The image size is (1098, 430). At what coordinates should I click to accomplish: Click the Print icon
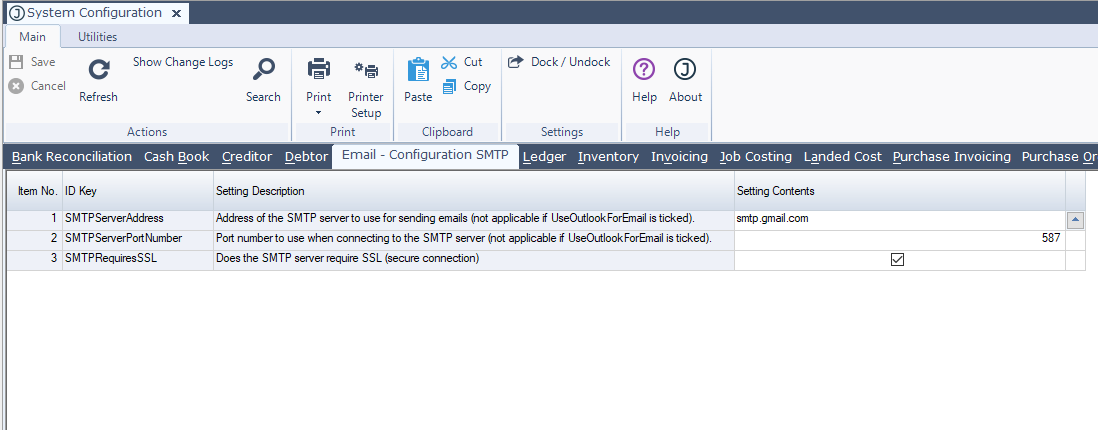pyautogui.click(x=318, y=70)
